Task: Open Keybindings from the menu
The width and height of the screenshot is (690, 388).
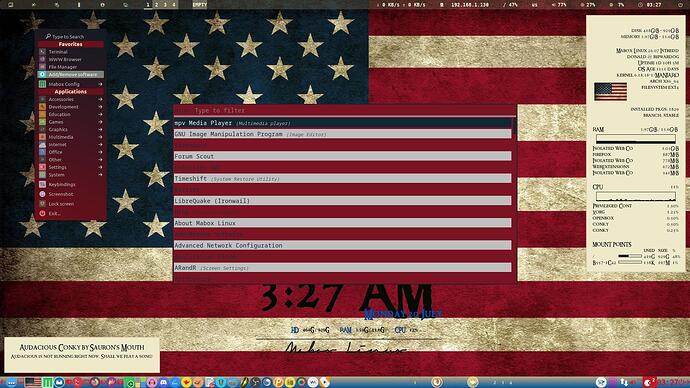Action: (x=70, y=184)
